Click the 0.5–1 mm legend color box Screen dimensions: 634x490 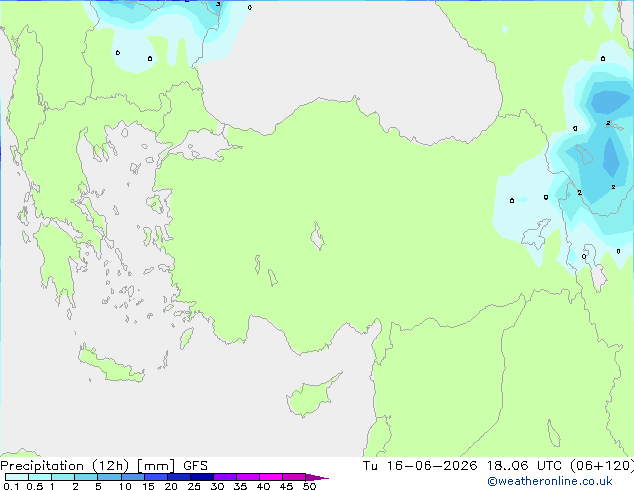tap(40, 477)
